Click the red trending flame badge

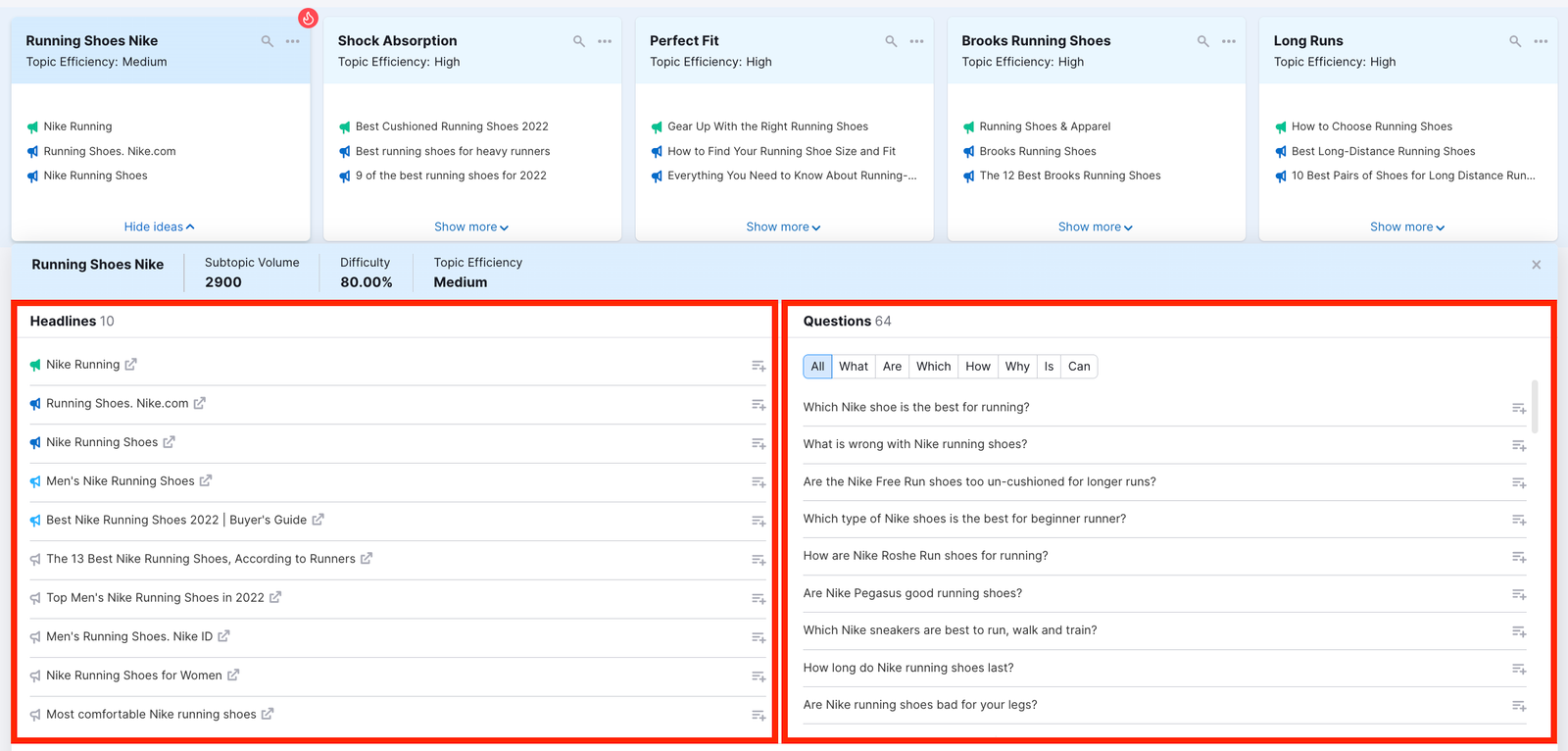(308, 18)
